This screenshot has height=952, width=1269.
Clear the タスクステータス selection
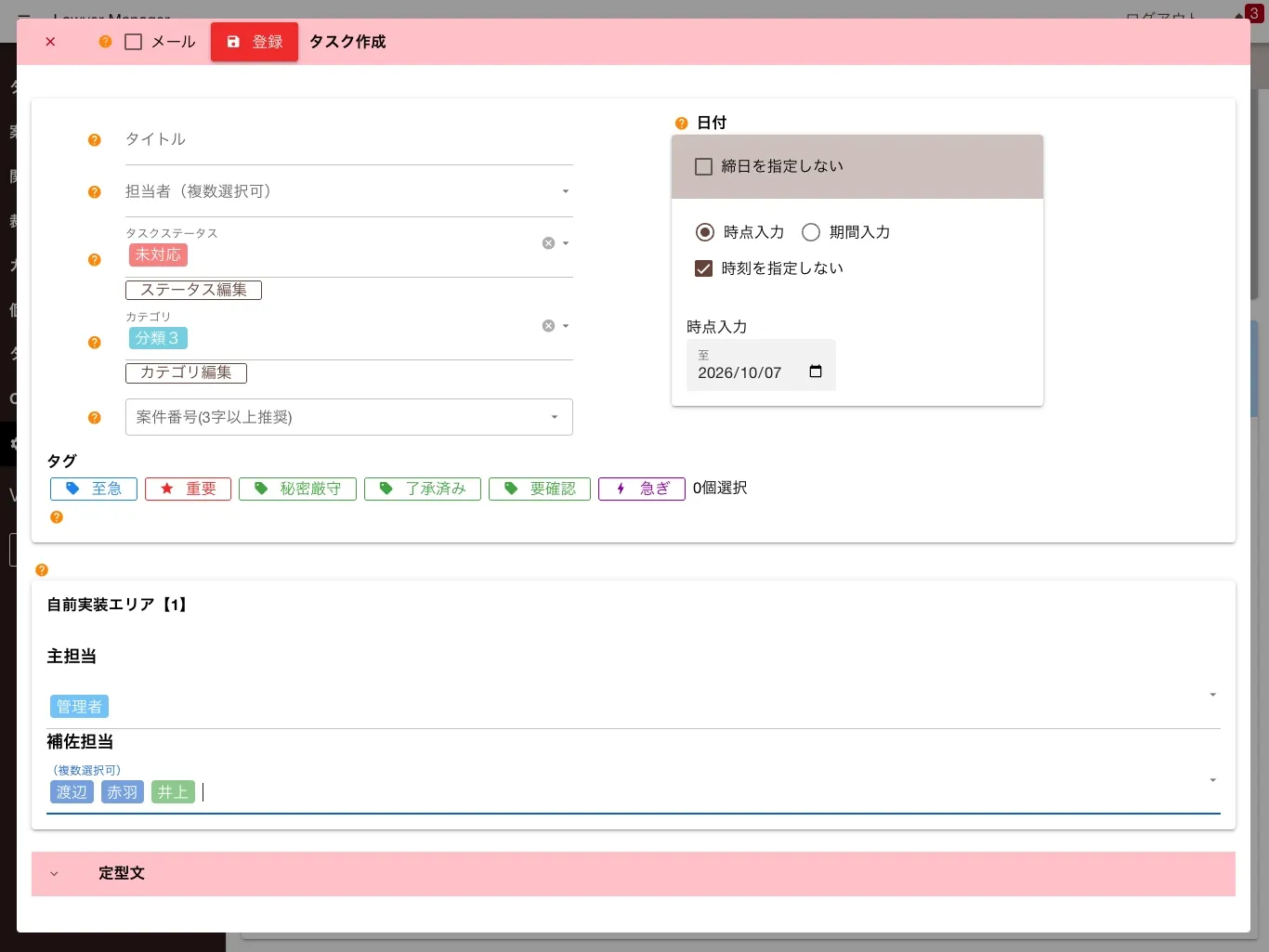(x=548, y=243)
